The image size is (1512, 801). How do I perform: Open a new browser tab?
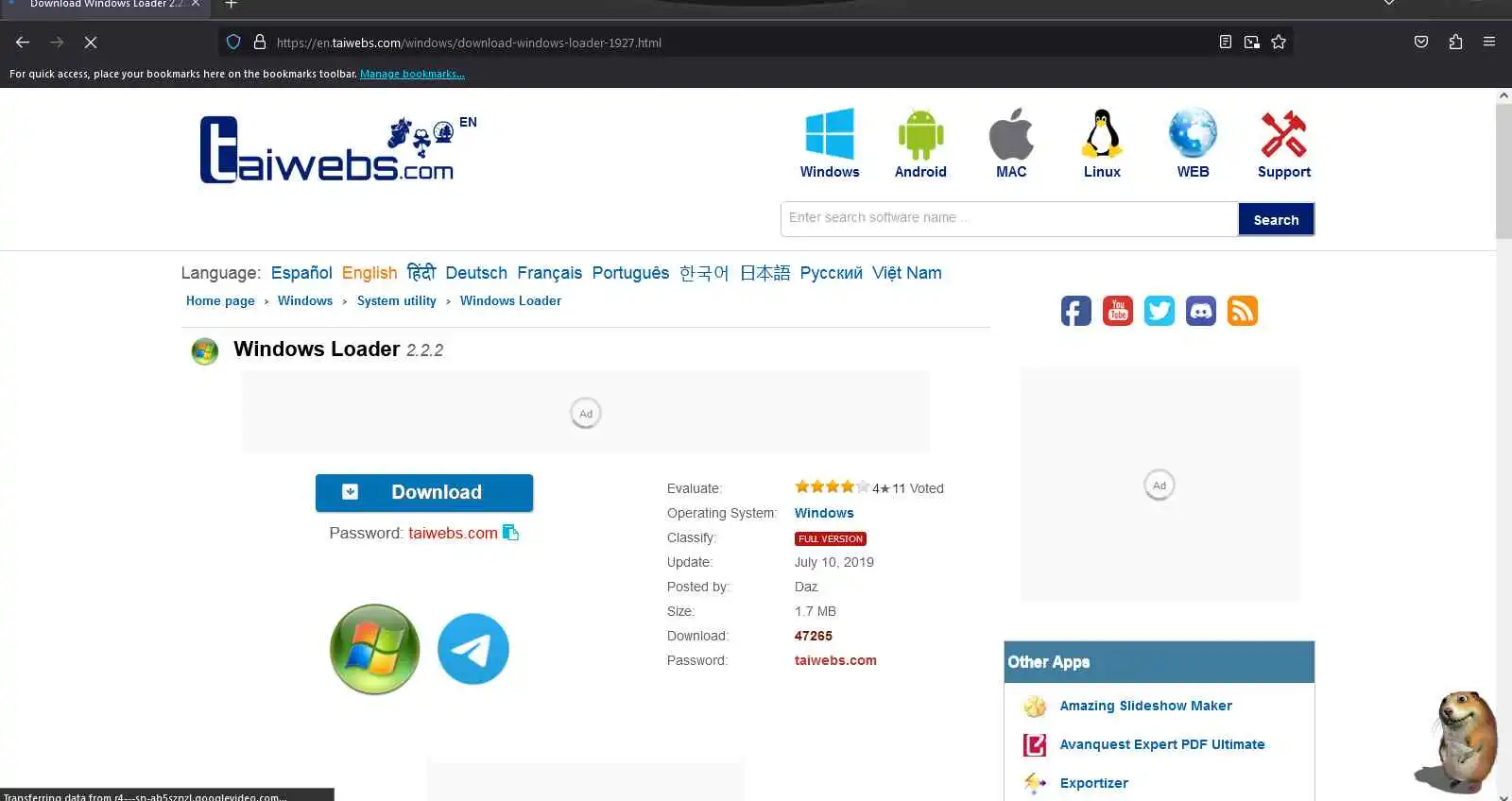pyautogui.click(x=231, y=5)
